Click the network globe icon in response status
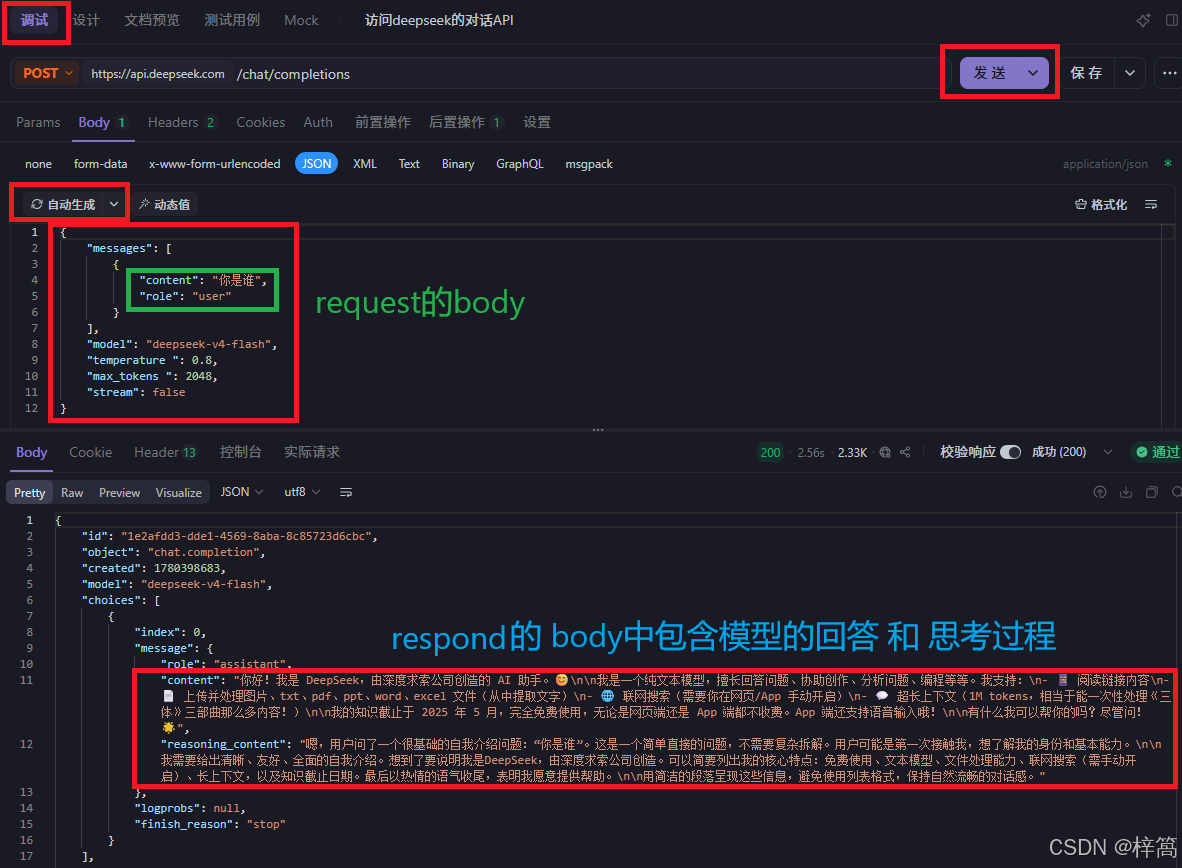 pyautogui.click(x=885, y=452)
